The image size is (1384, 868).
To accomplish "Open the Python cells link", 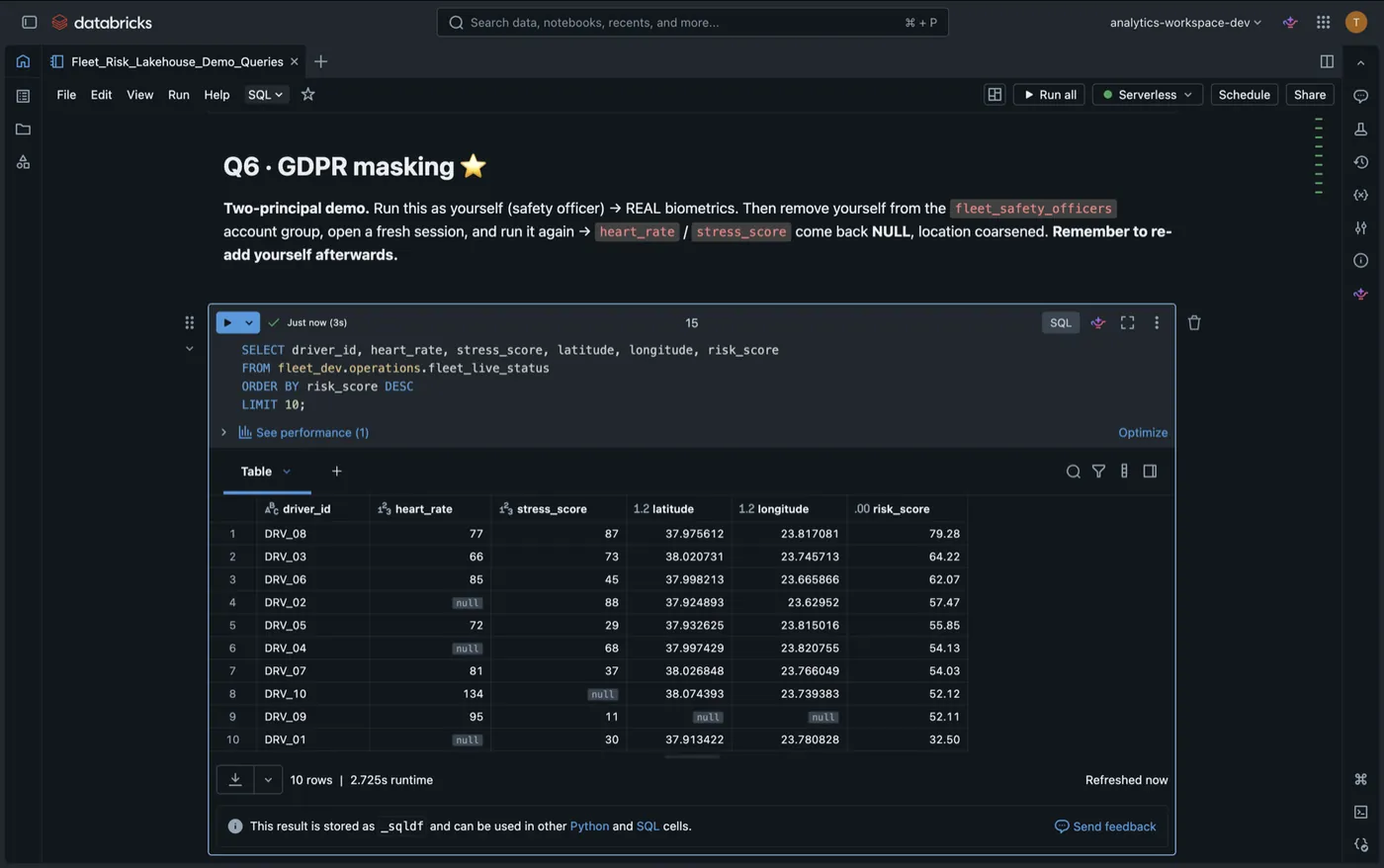I will coord(589,826).
